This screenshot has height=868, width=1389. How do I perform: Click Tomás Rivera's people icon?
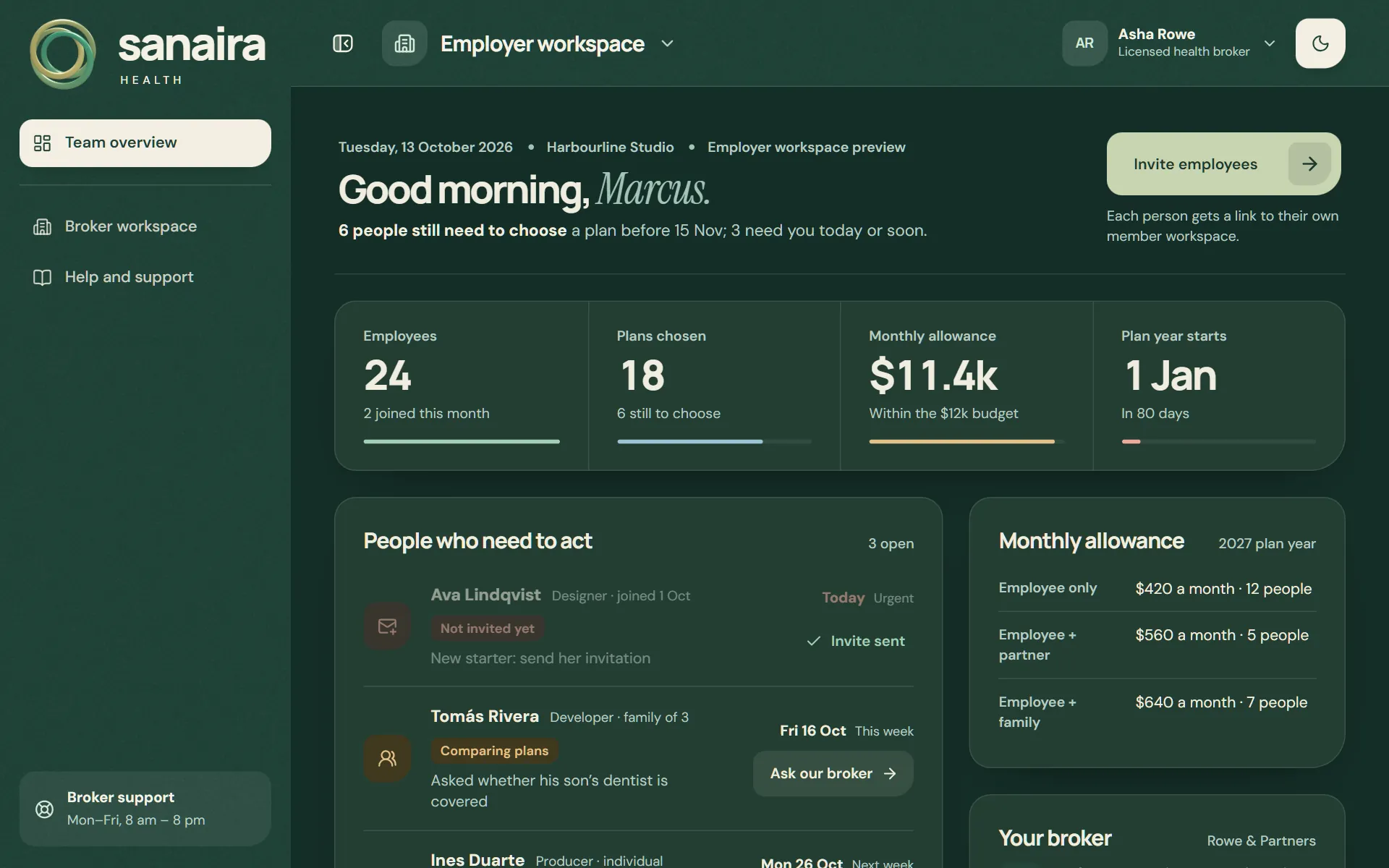click(x=387, y=759)
